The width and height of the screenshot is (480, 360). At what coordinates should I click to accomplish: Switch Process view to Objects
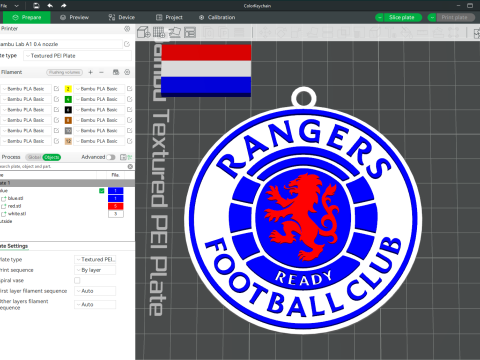pos(52,157)
